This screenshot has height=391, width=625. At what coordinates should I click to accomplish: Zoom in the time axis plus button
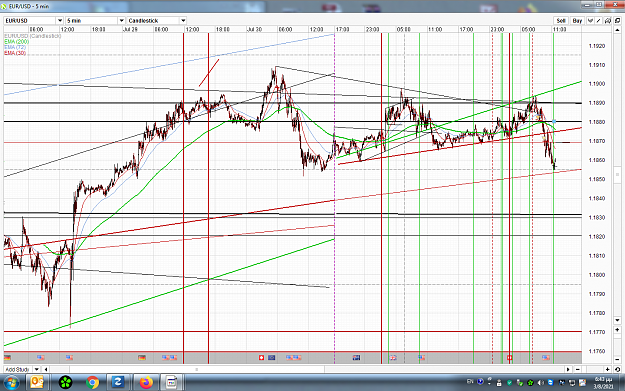pyautogui.click(x=607, y=369)
